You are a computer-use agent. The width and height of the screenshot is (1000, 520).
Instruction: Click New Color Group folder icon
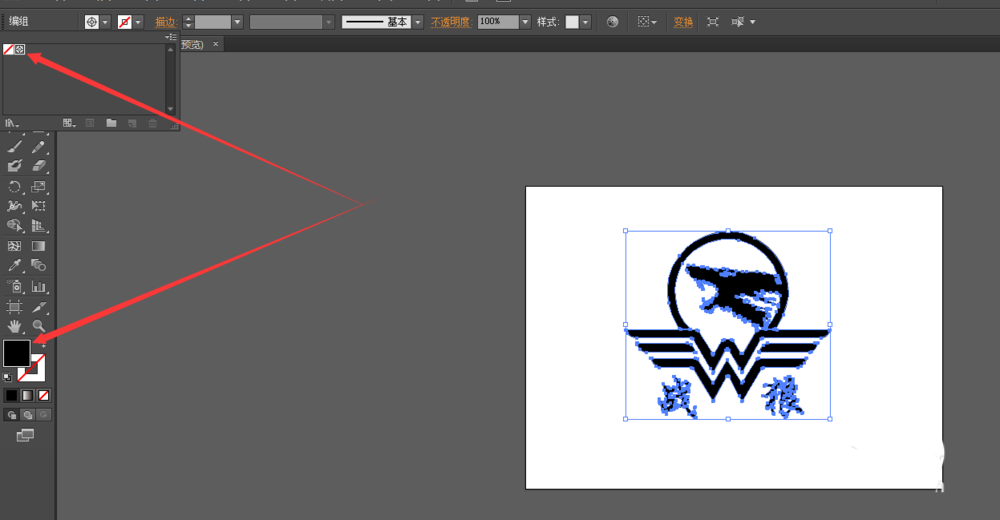112,123
